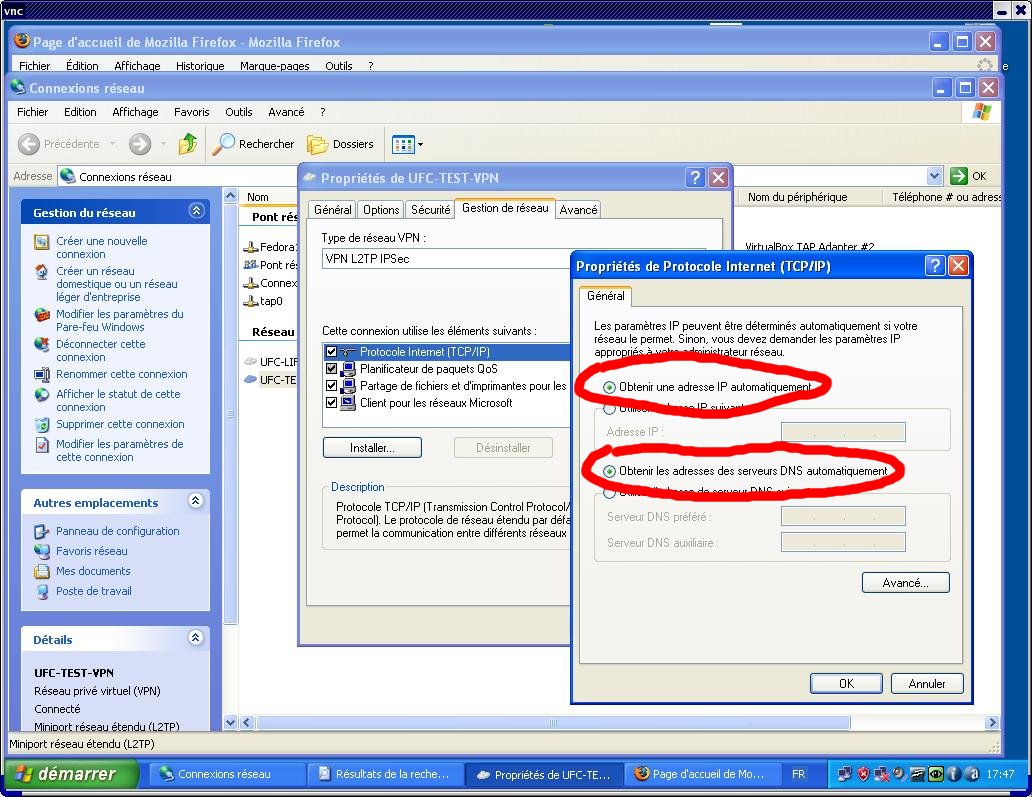Collapse the Gestion du réseau panel
Screen dimensions: 1032x797
click(196, 212)
